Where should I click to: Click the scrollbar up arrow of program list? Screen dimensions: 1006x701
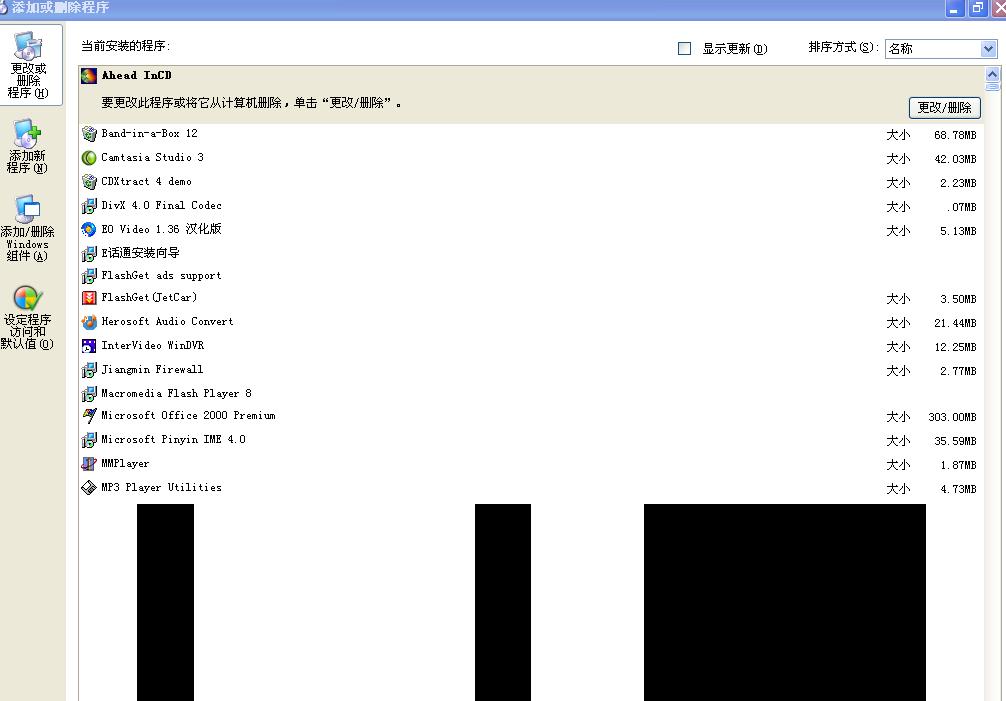[x=992, y=75]
